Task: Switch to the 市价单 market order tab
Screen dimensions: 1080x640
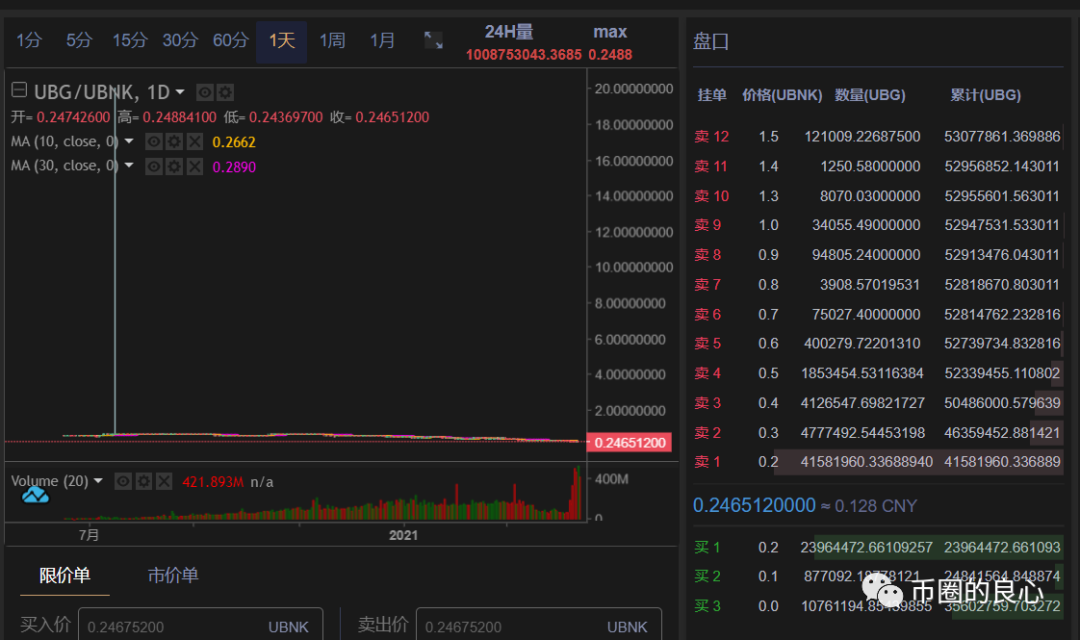Action: [x=173, y=575]
